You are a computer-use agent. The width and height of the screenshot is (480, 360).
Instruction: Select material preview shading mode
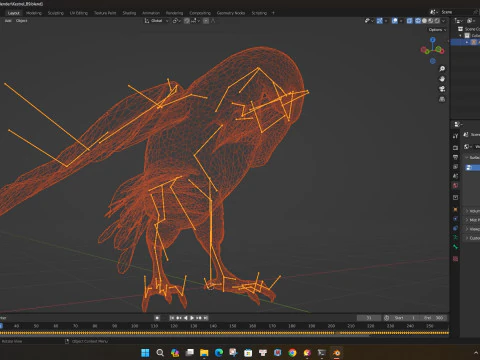coord(431,21)
